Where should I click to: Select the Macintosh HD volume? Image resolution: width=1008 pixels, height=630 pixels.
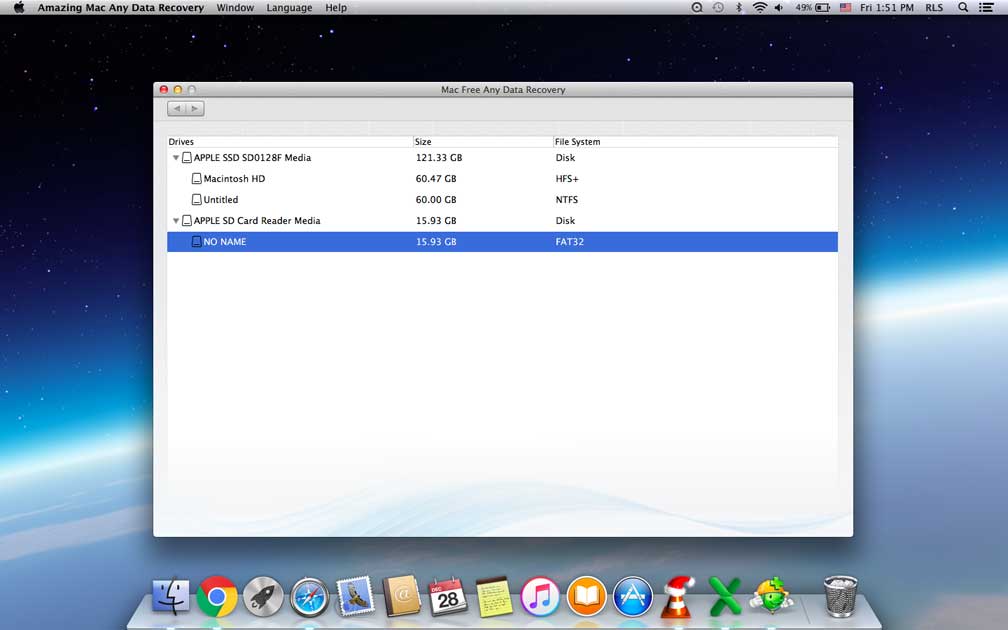pos(234,179)
